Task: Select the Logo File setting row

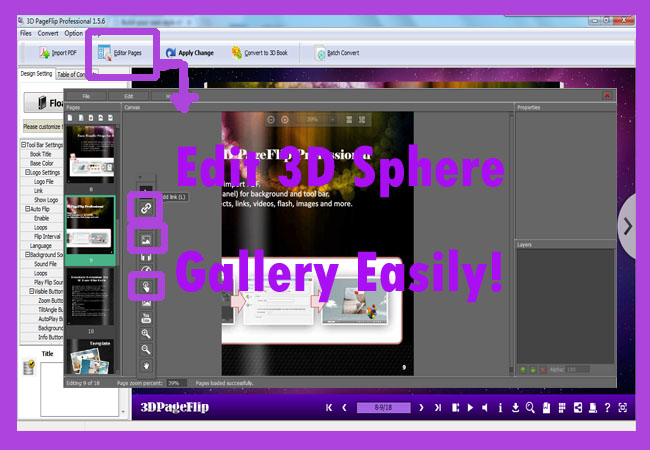Action: coord(42,181)
